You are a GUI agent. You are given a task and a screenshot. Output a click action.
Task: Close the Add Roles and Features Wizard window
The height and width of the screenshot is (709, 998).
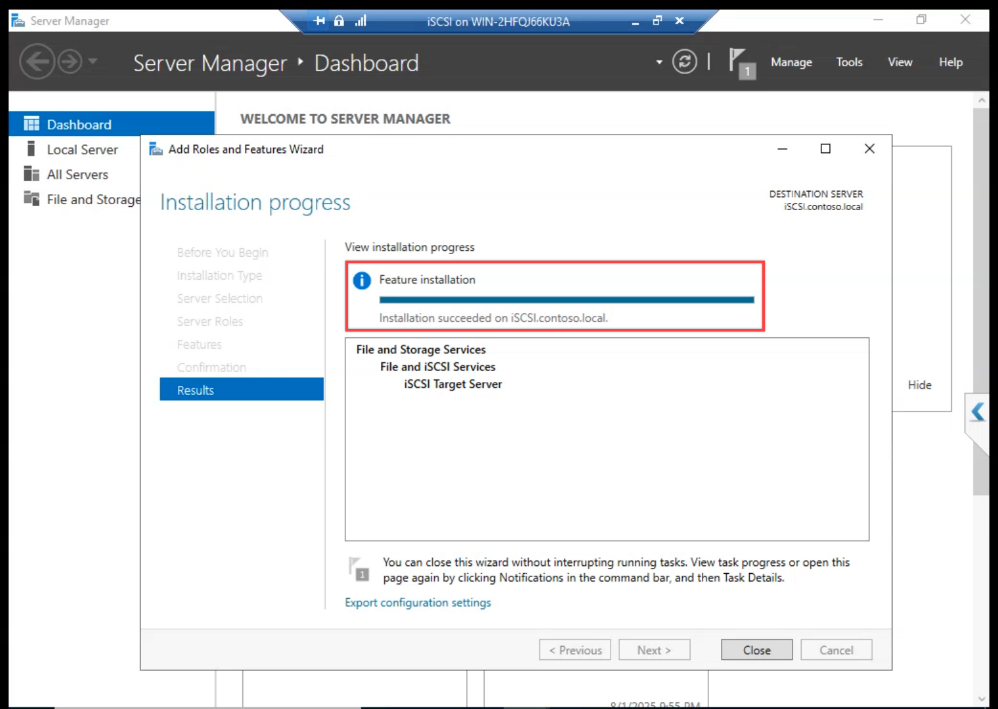click(x=869, y=148)
